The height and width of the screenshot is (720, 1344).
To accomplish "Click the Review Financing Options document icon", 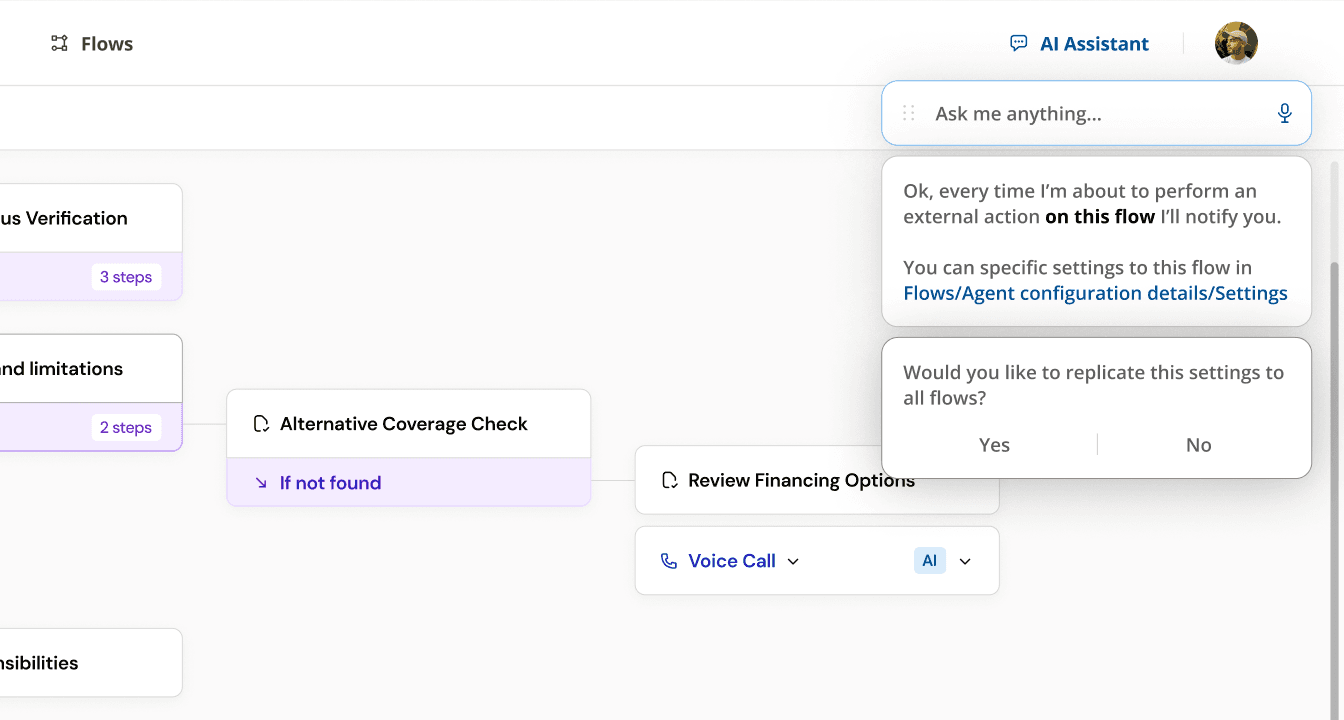I will 670,481.
